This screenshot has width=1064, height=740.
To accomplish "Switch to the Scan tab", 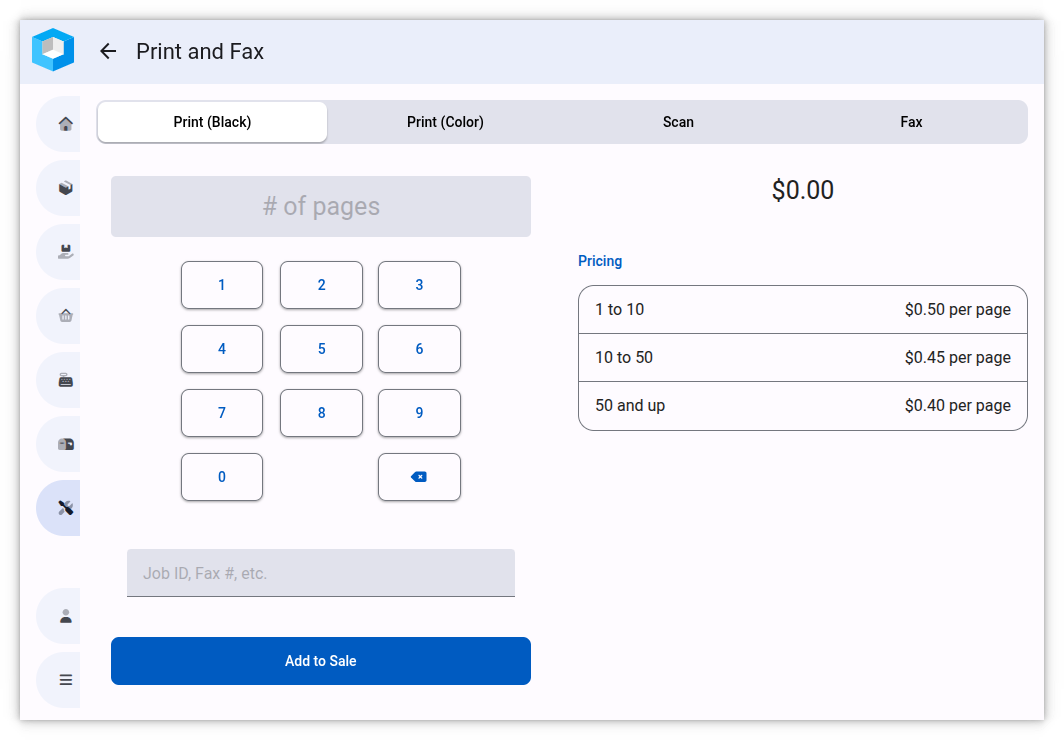I will (678, 122).
